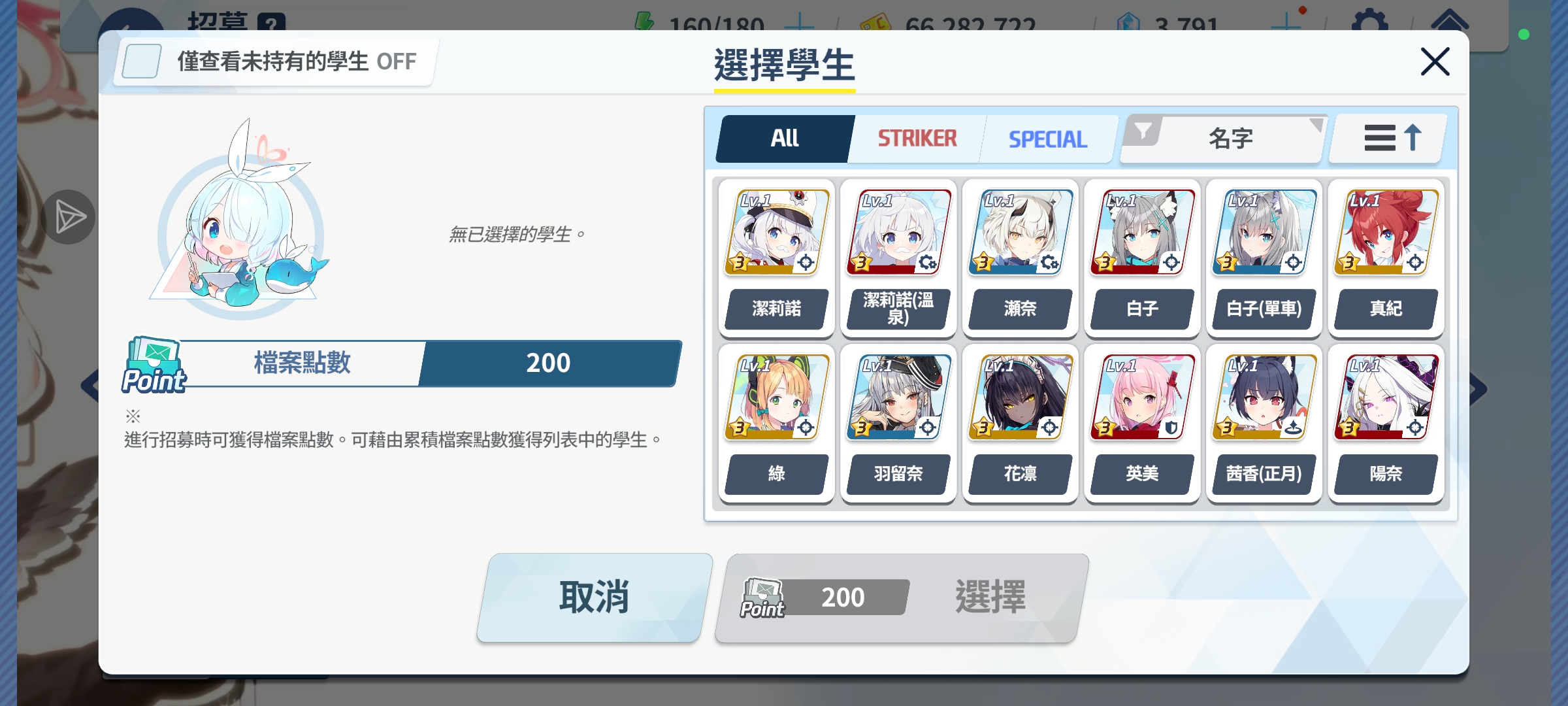Viewport: 1568px width, 706px height.
Task: Toggle the 僅查看未持有的學生 checkbox
Action: click(142, 61)
